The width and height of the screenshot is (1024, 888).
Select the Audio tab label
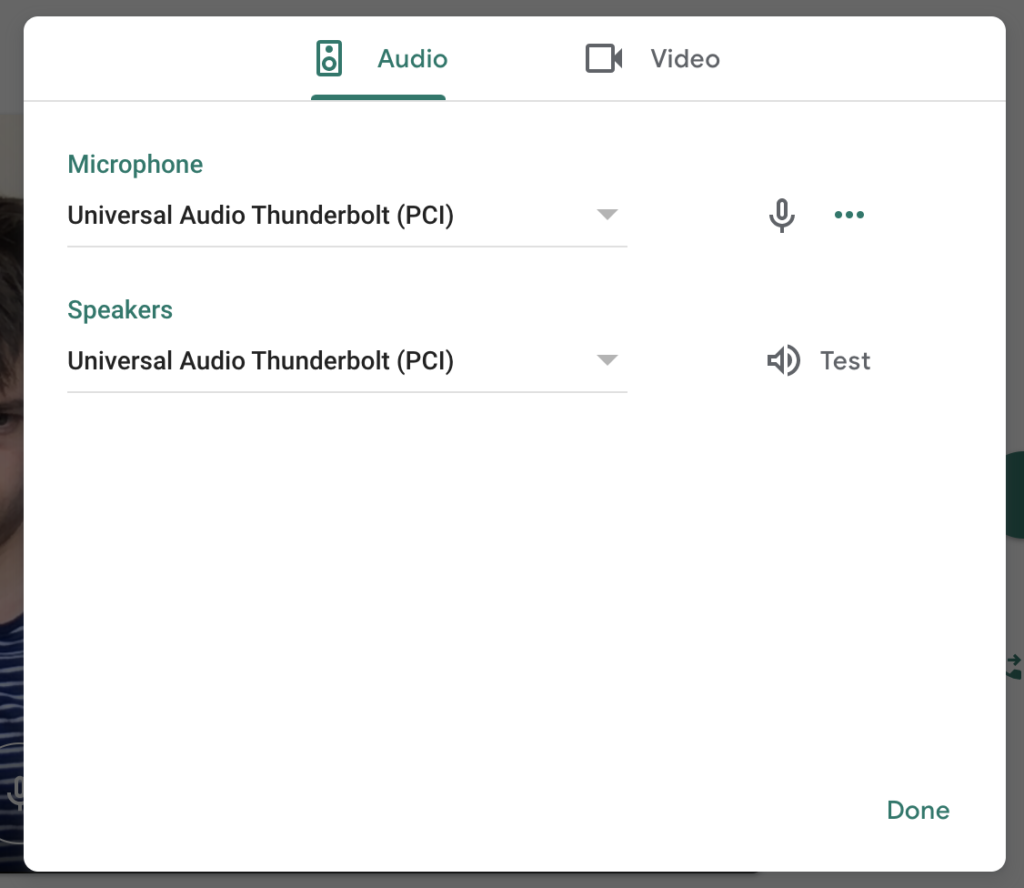412,59
